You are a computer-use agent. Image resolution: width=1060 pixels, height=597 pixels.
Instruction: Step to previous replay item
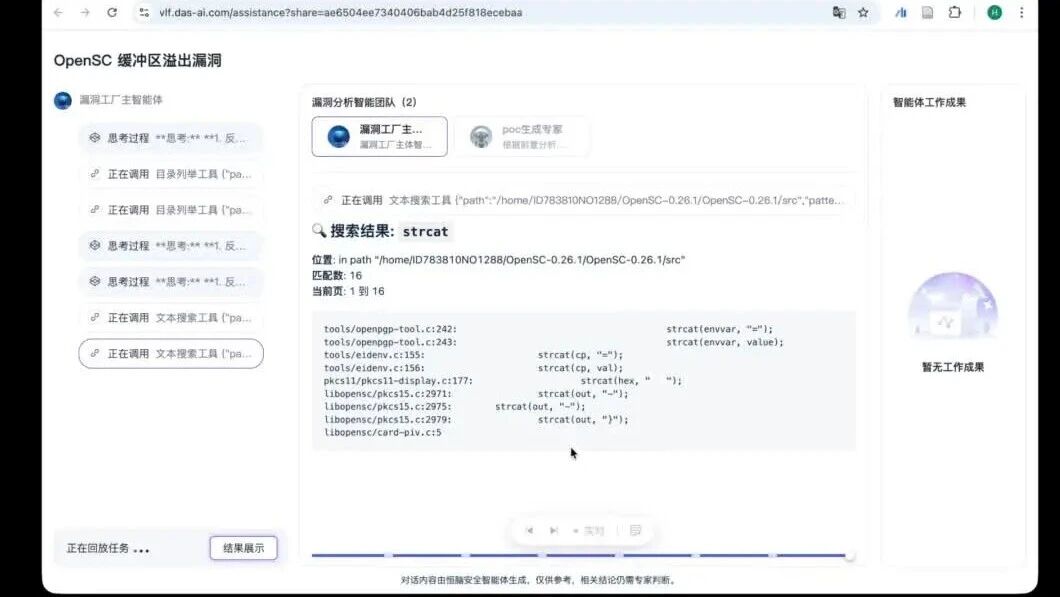coord(529,531)
